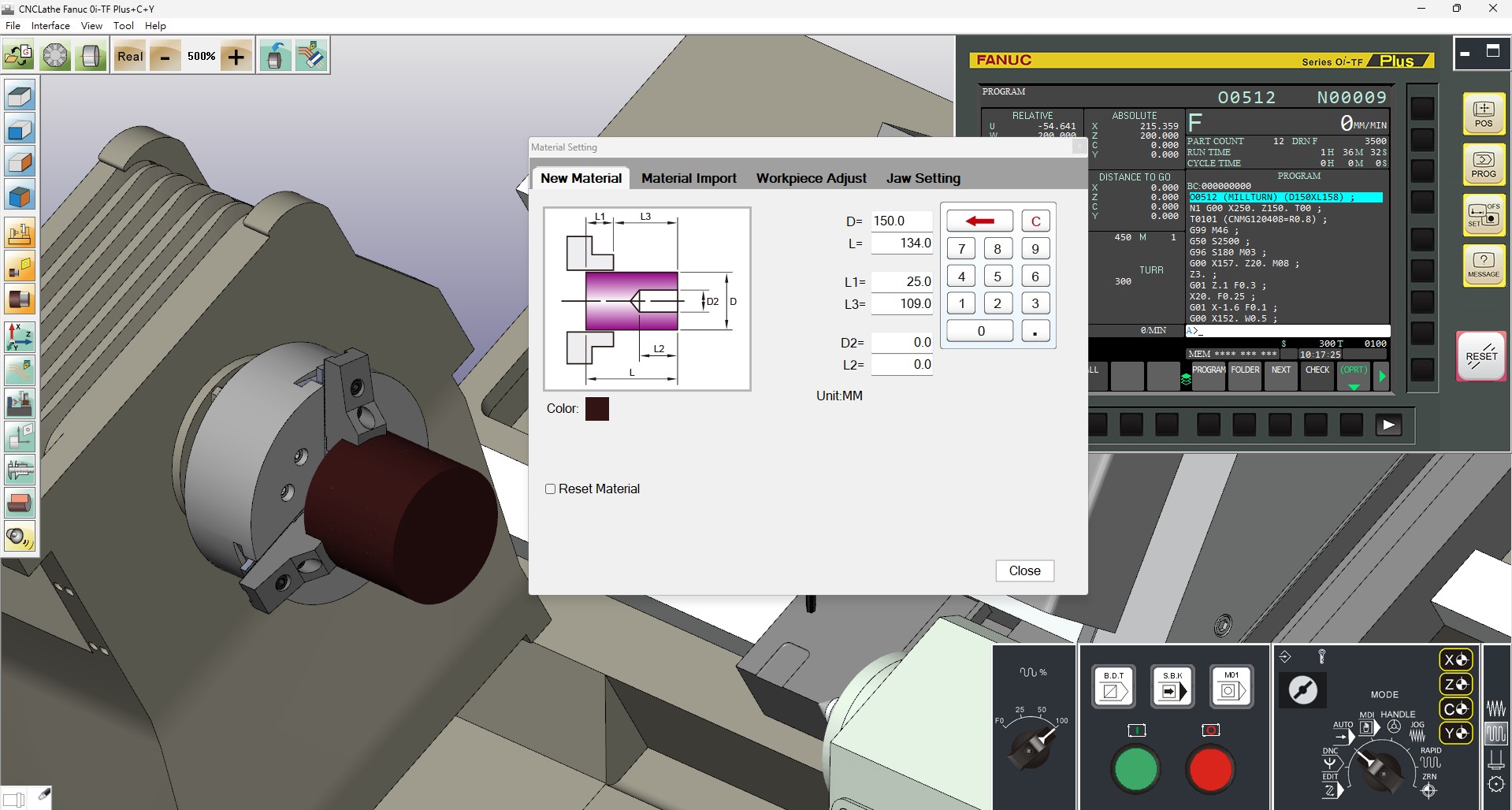Click the zoom in plus button
The height and width of the screenshot is (810, 1512).
click(x=236, y=57)
